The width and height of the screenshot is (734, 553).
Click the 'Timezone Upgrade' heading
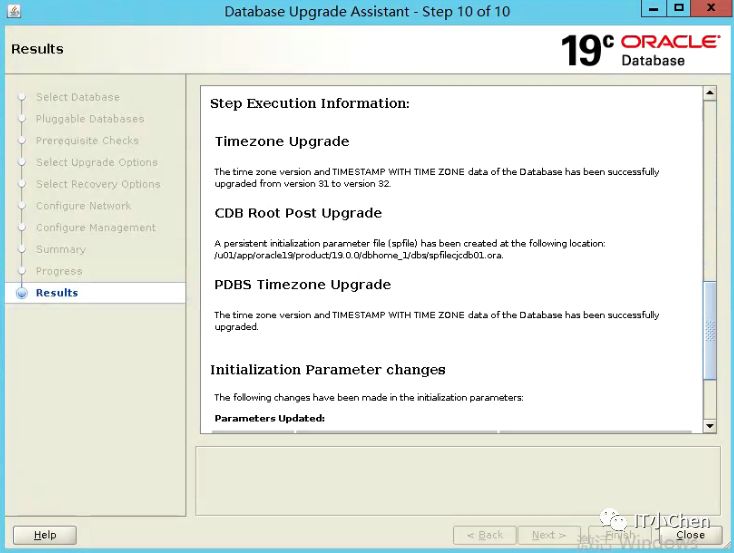[282, 141]
